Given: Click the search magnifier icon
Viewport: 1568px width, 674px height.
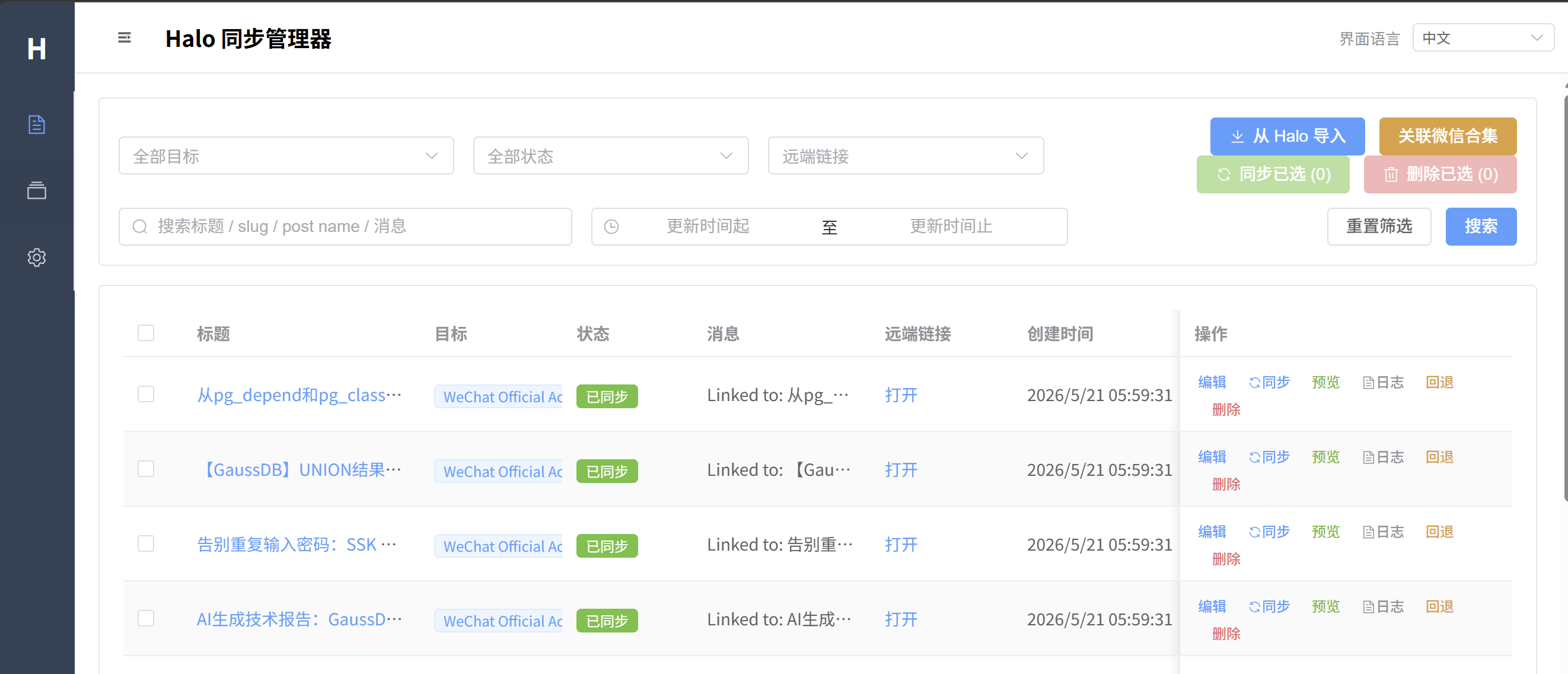Looking at the screenshot, I should (140, 227).
